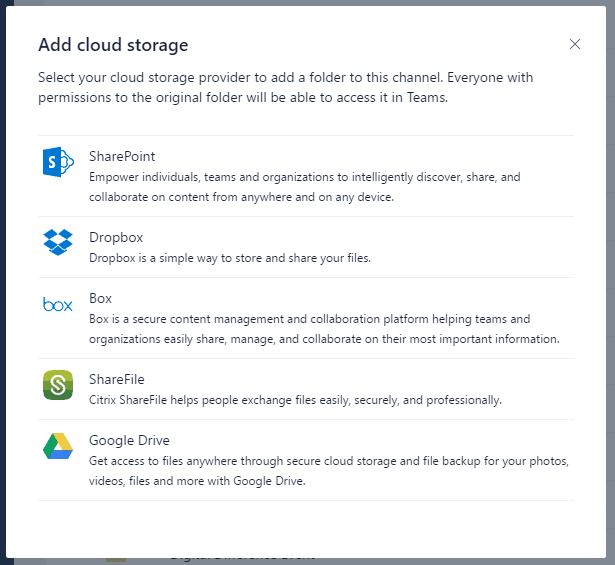Click the SharePoint description starting 'Empower individuals'

coord(305,187)
